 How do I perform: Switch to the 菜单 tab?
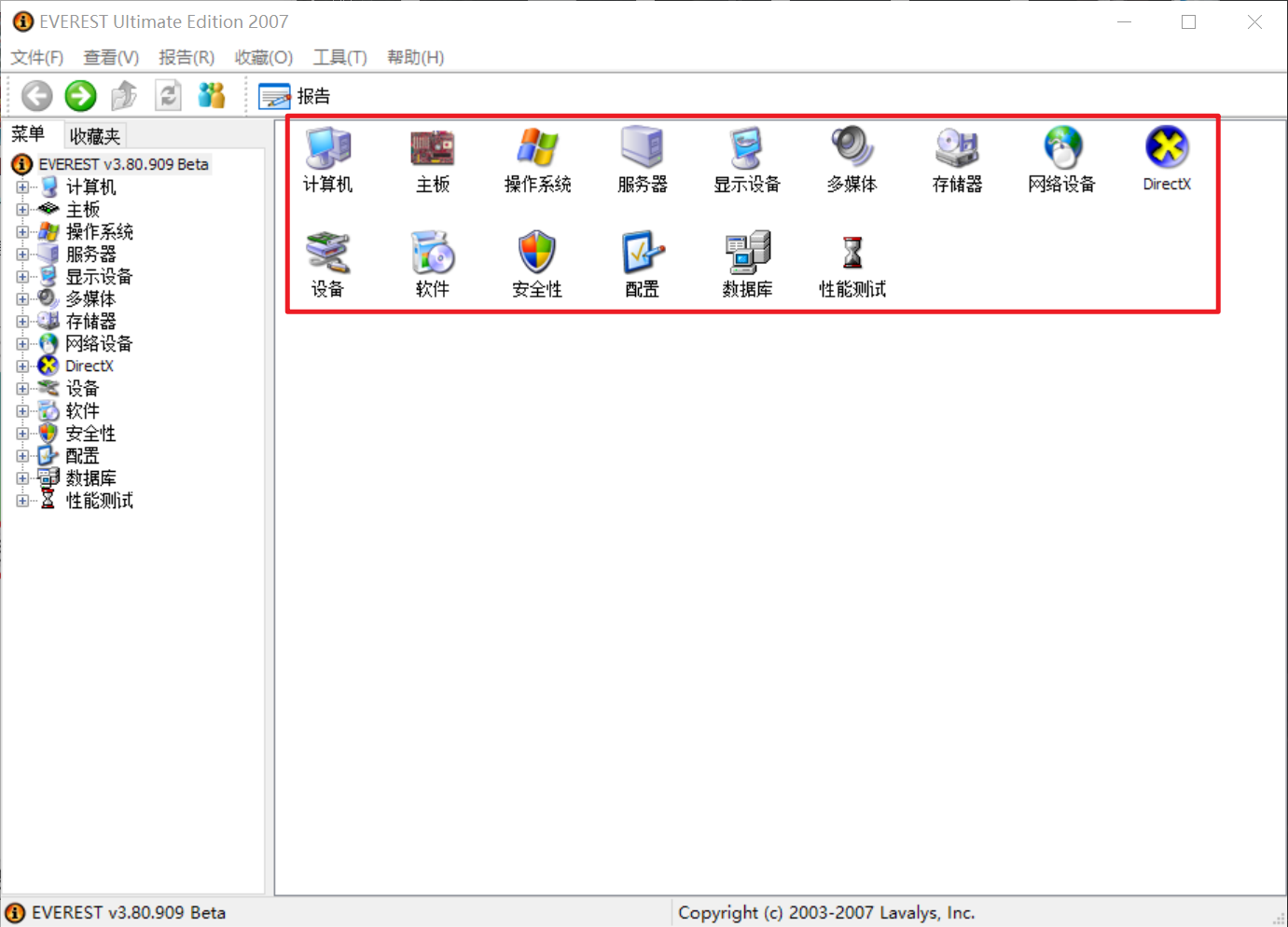pos(29,134)
